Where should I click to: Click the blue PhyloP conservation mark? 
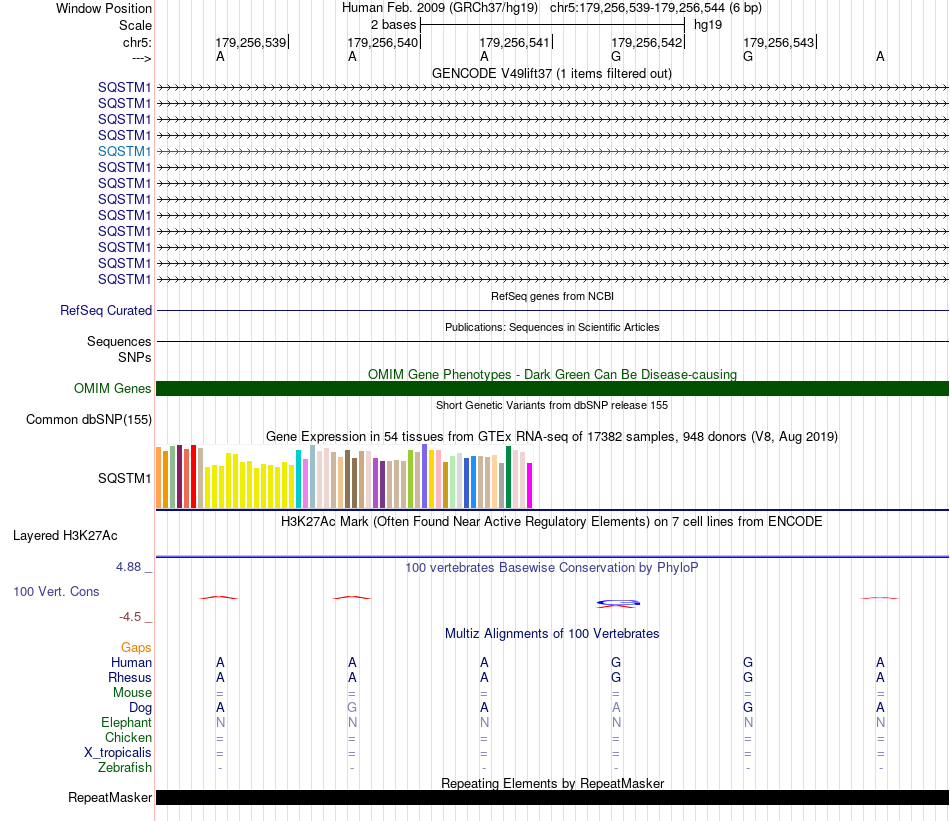[x=618, y=602]
